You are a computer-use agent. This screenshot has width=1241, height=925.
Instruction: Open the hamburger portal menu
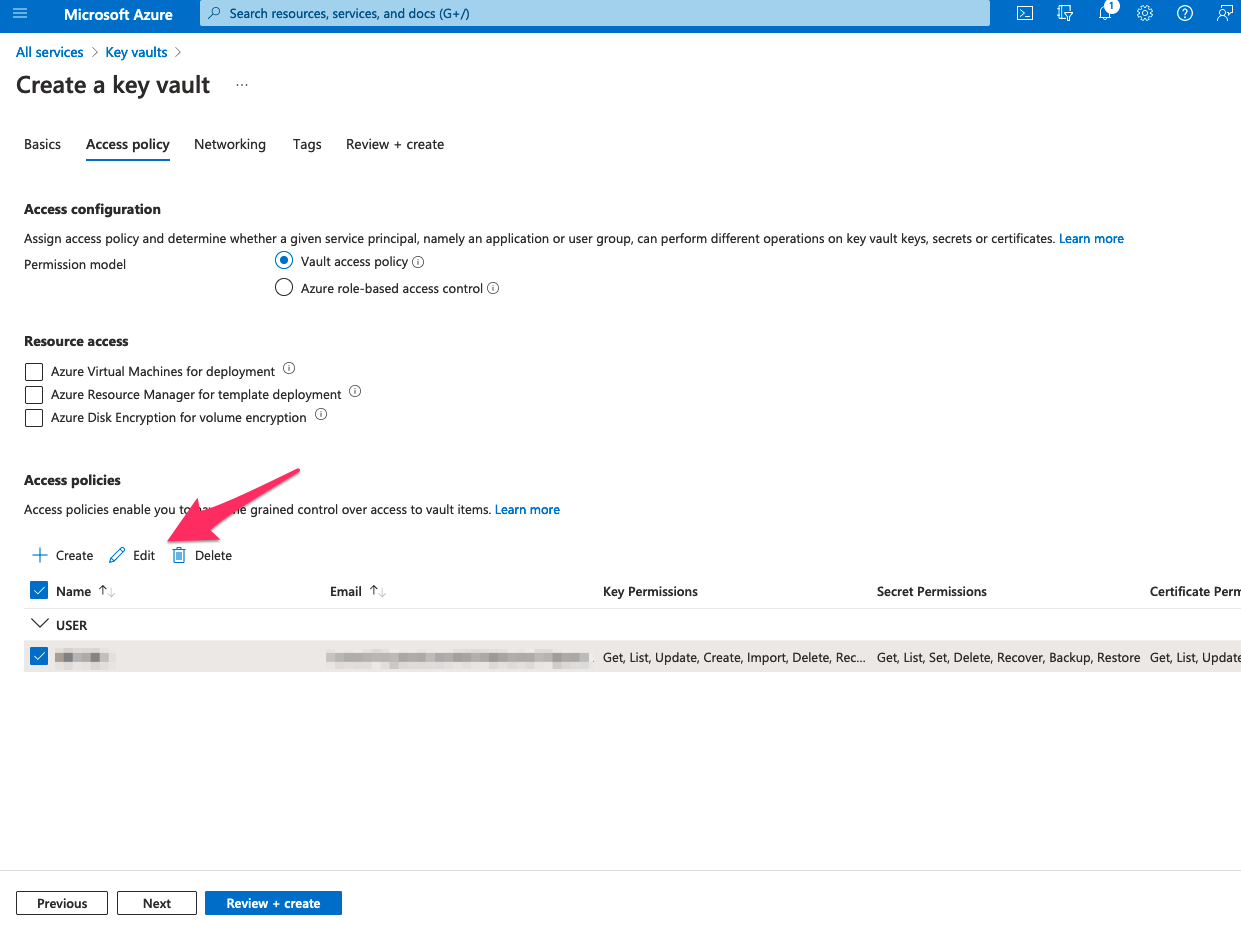click(20, 14)
